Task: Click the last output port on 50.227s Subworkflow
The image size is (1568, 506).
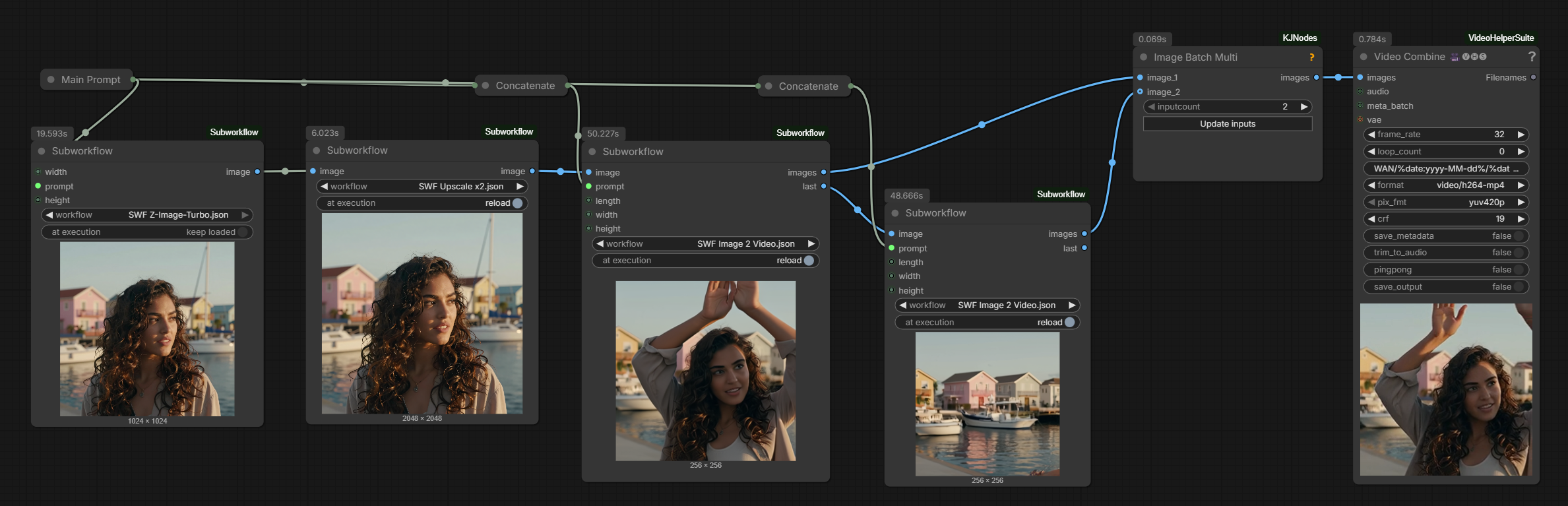Action: [823, 186]
